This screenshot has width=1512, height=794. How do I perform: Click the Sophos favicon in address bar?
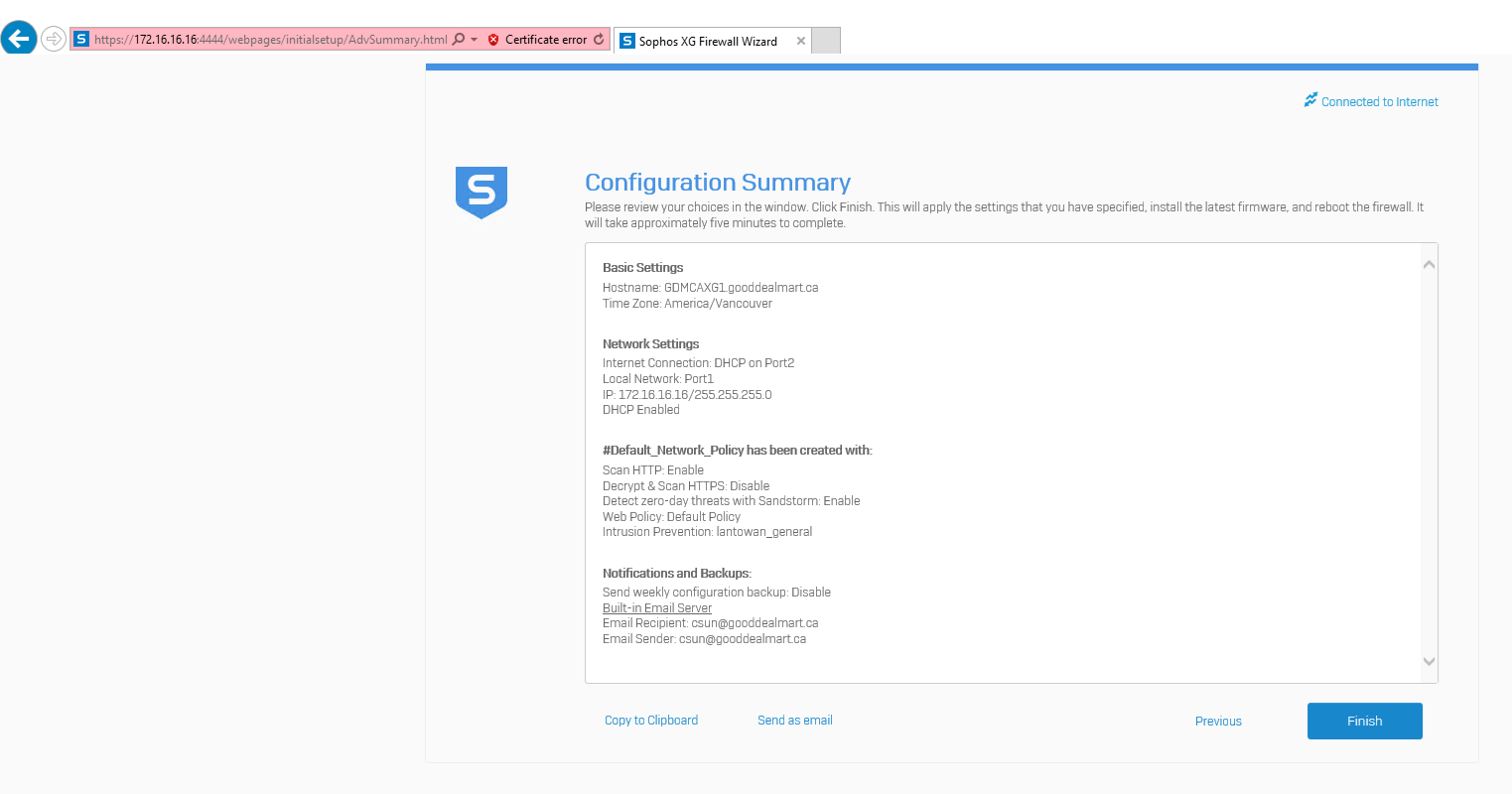coord(82,40)
